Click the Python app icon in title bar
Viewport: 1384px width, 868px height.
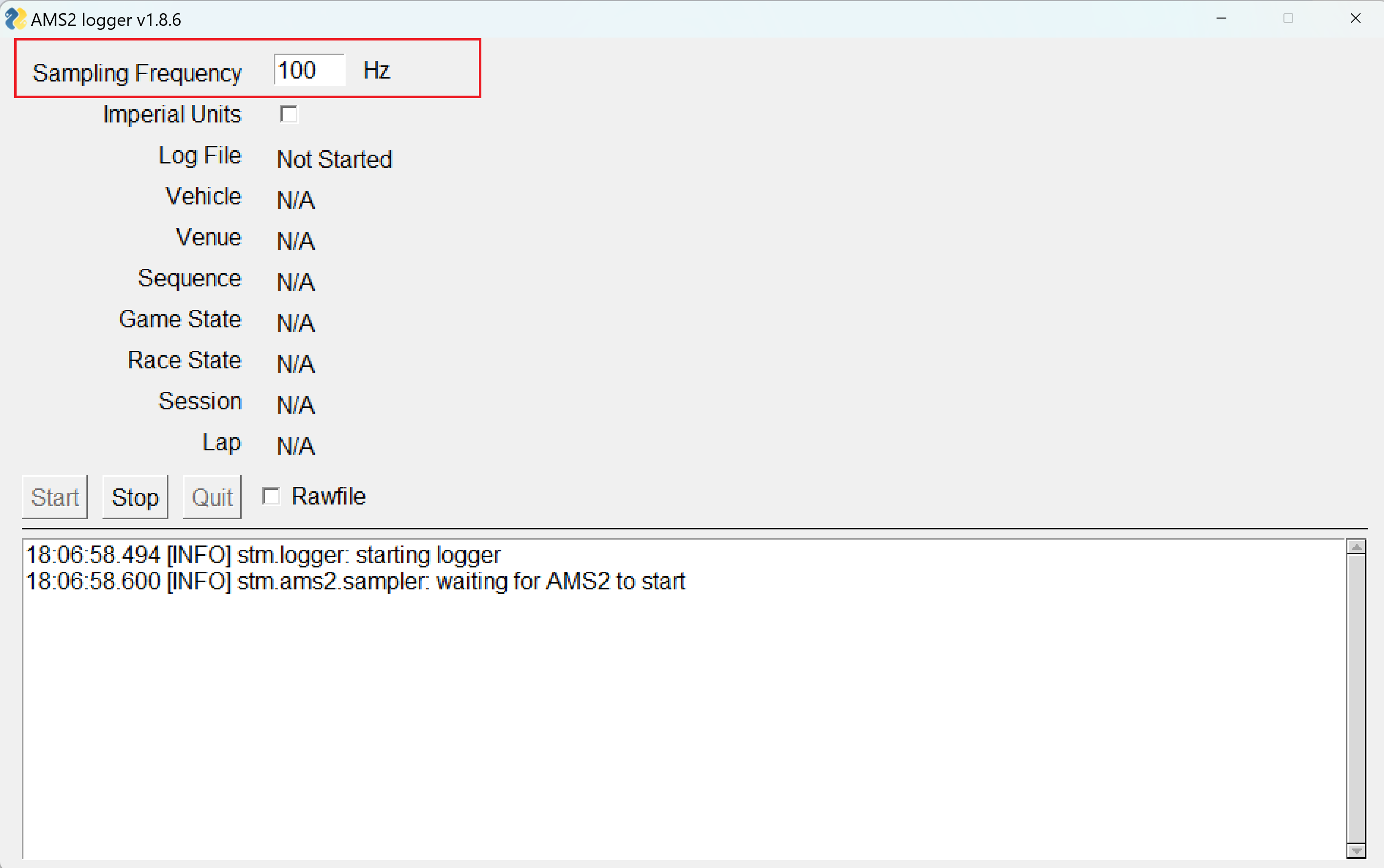click(16, 19)
